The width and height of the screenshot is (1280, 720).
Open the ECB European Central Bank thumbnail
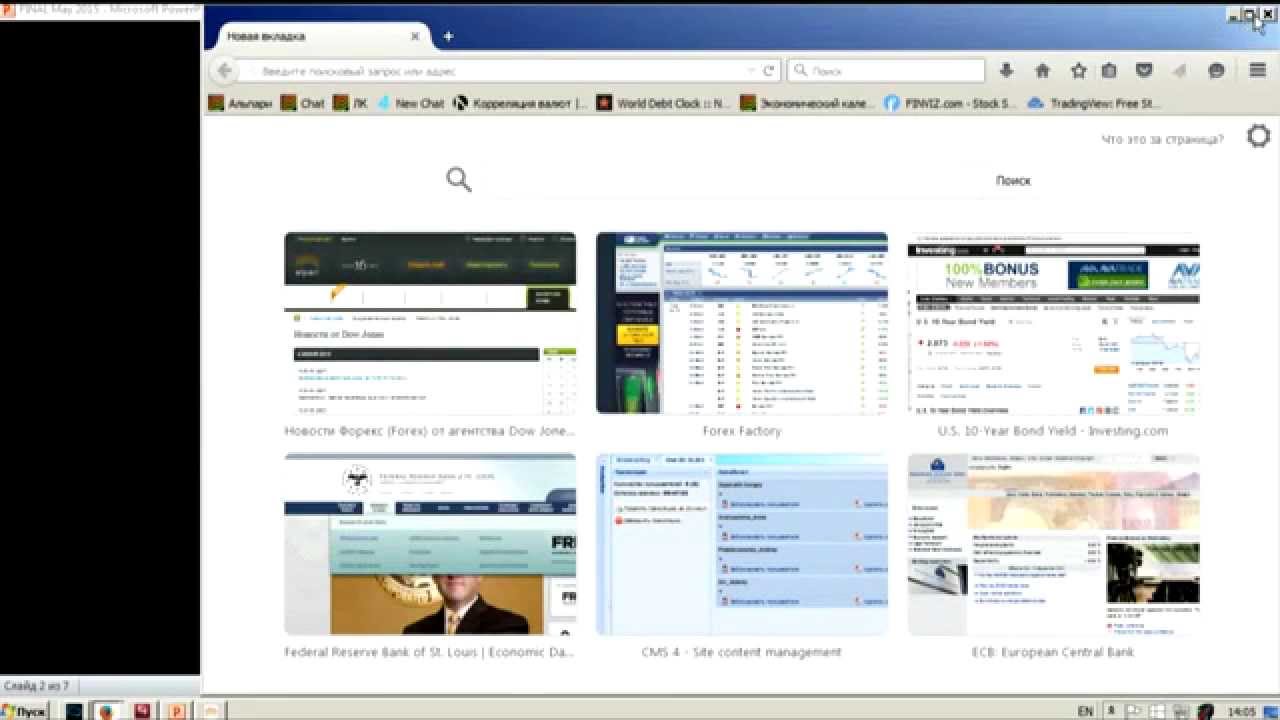pyautogui.click(x=1054, y=544)
